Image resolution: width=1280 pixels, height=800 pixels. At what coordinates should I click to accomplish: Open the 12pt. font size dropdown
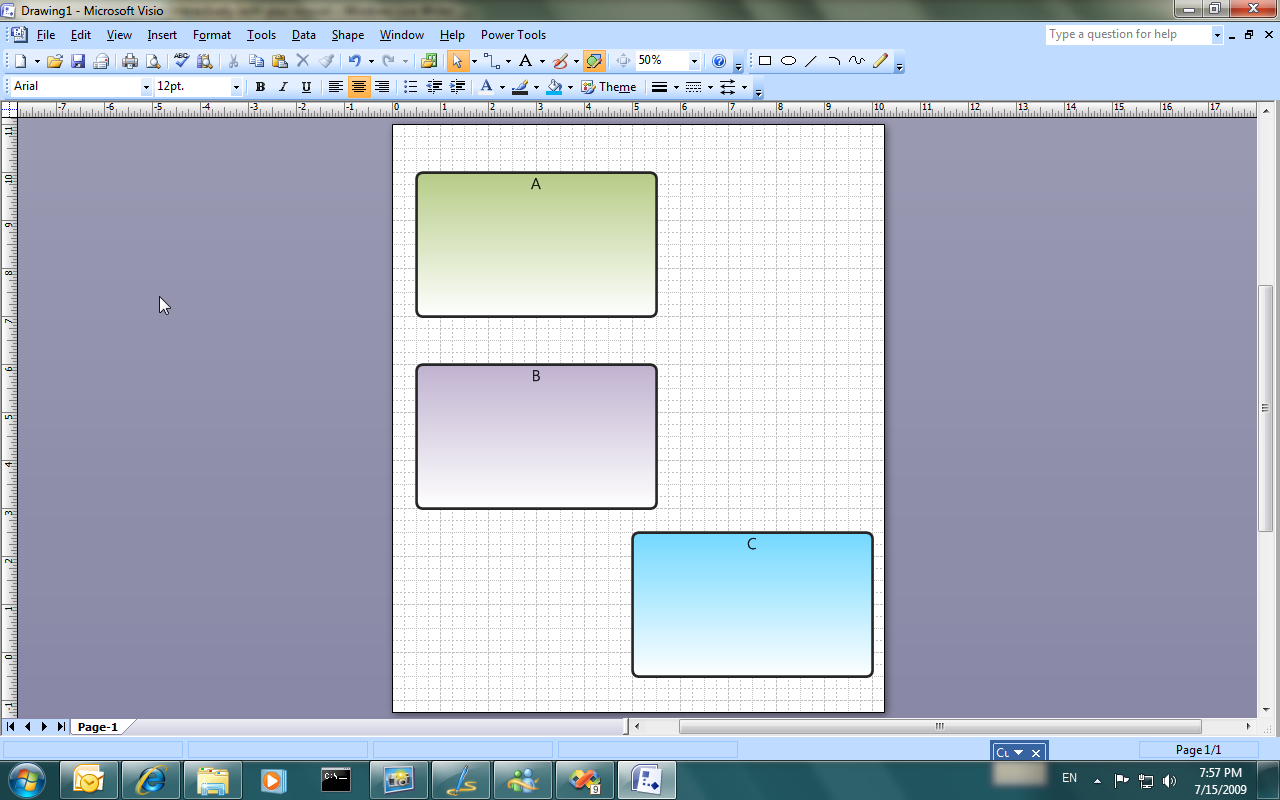pyautogui.click(x=236, y=87)
